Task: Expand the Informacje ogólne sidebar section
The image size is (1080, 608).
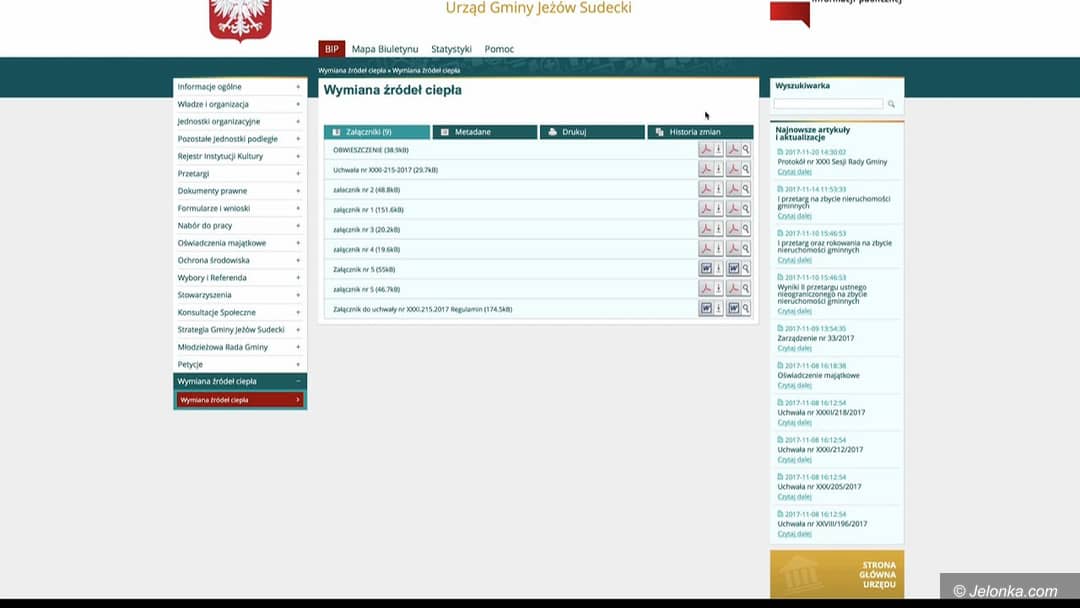Action: pos(298,87)
